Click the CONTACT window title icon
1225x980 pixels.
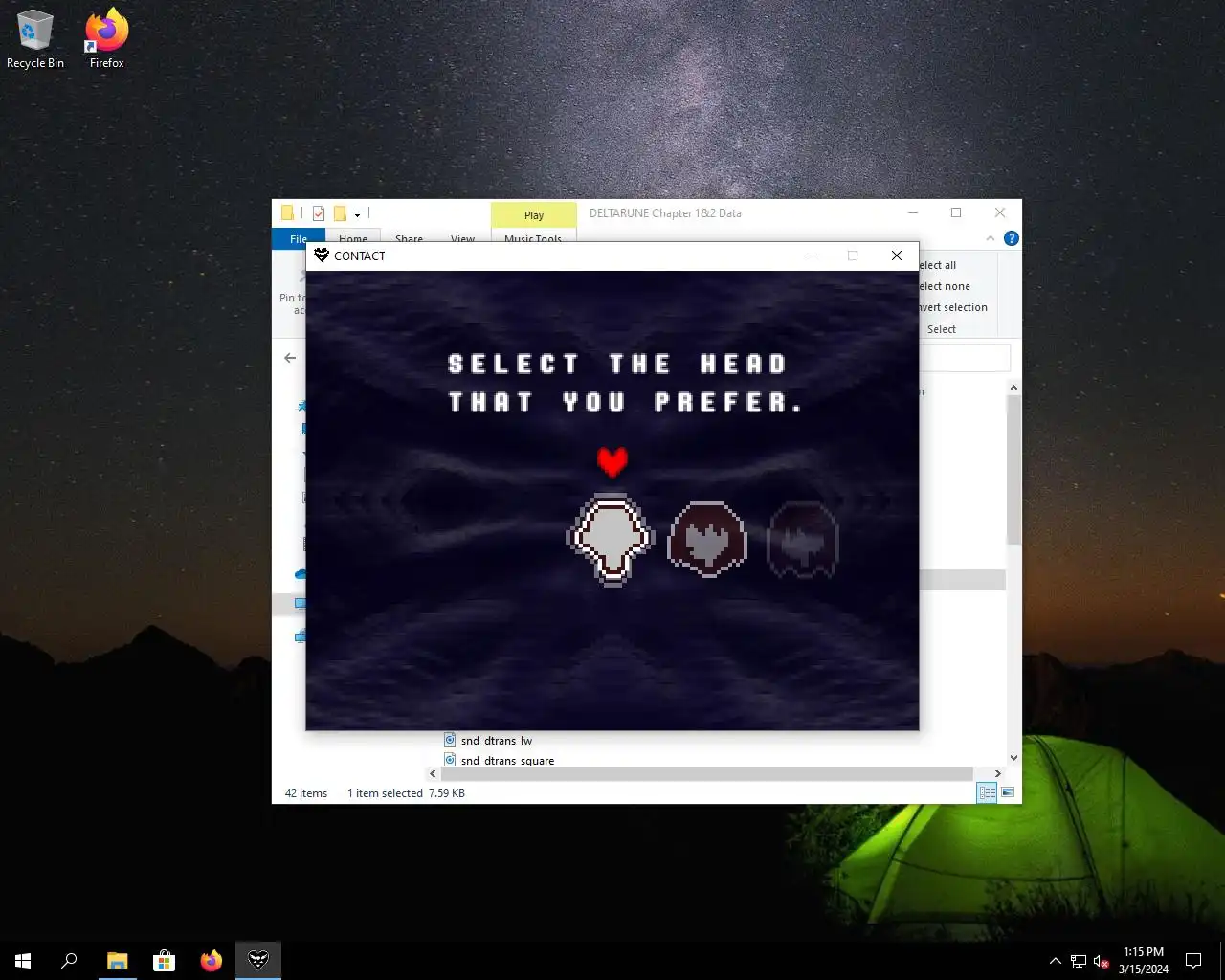tap(322, 256)
